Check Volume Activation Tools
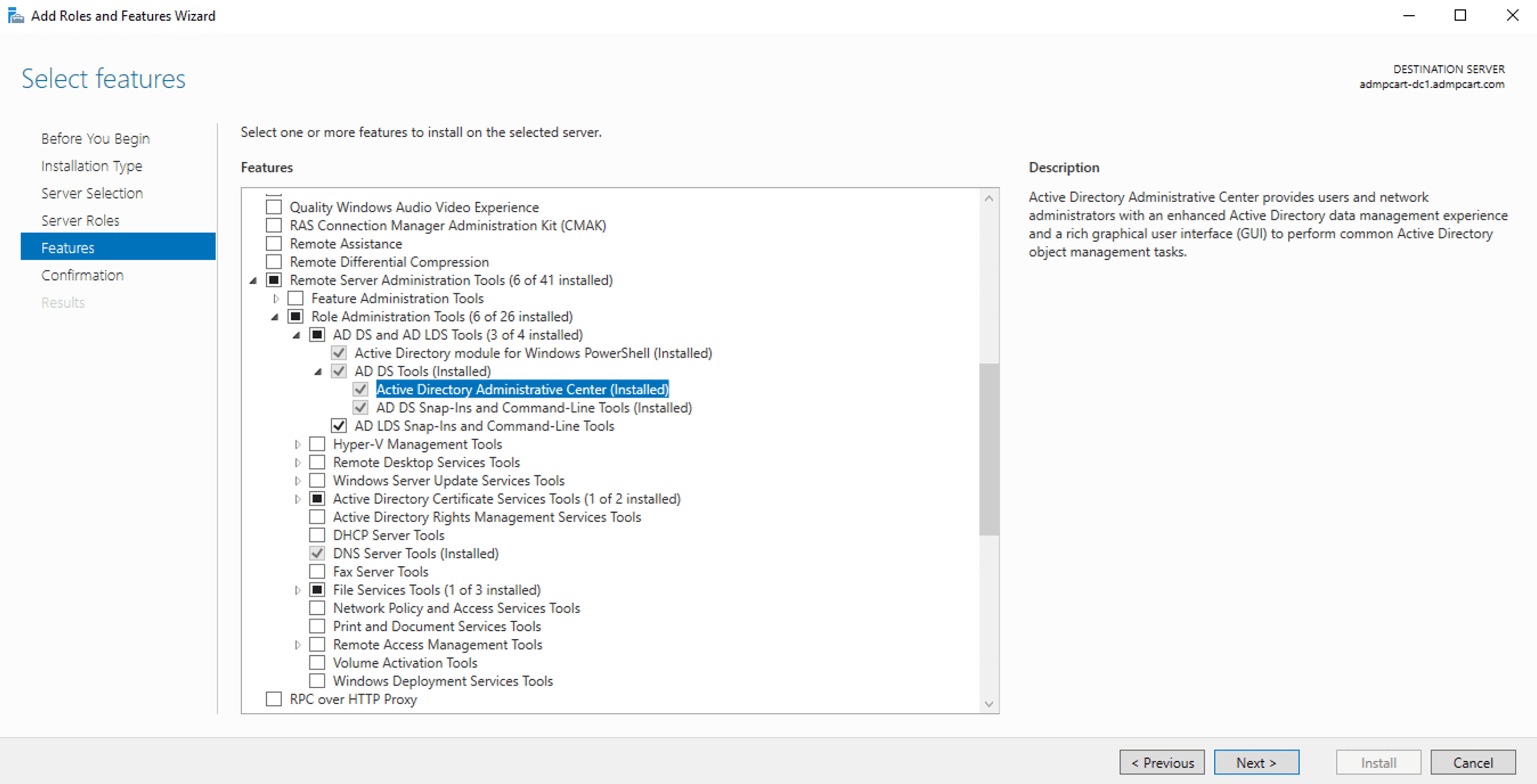 (317, 661)
